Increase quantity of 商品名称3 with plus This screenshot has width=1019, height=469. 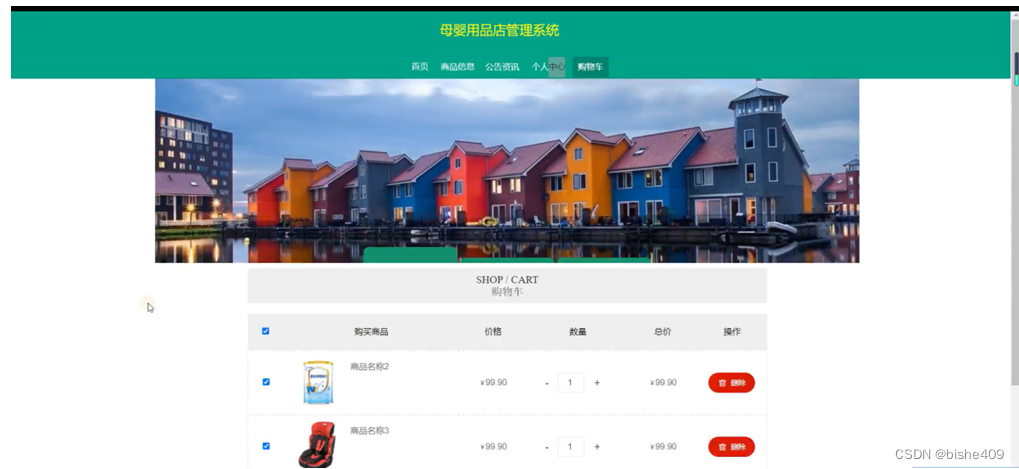tap(597, 447)
